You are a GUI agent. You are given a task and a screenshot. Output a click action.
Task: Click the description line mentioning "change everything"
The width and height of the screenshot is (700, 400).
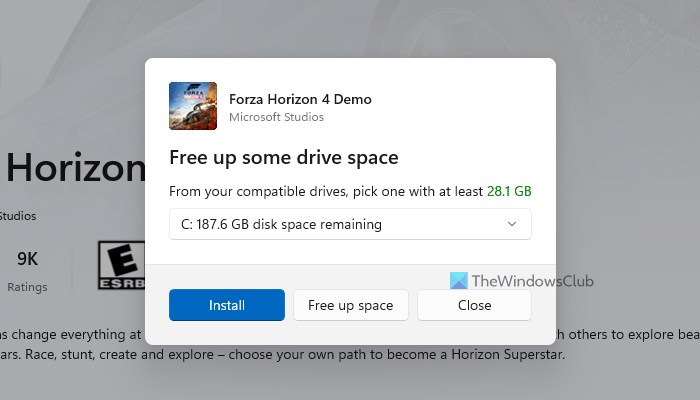click(70, 334)
